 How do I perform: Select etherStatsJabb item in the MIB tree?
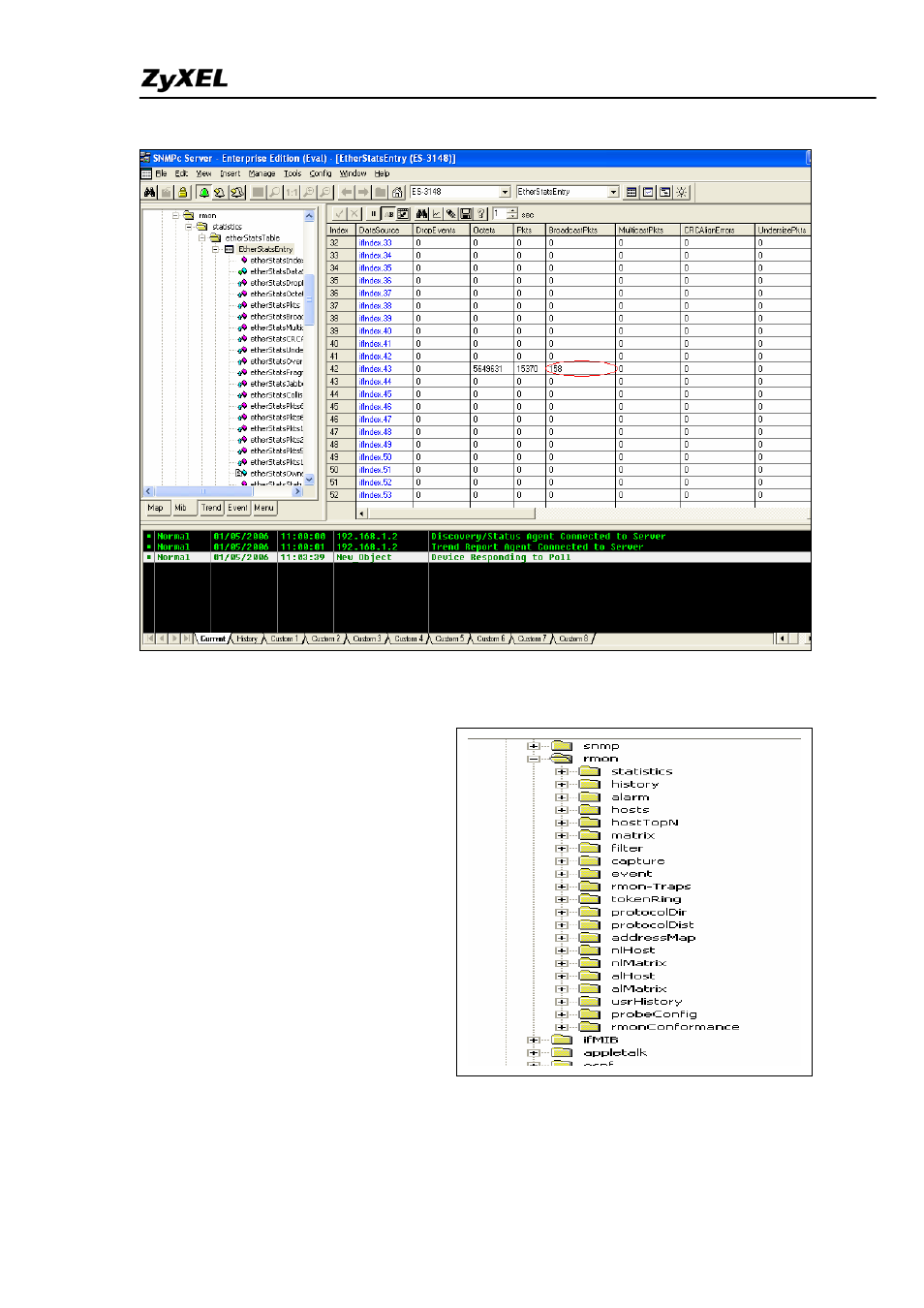[271, 384]
